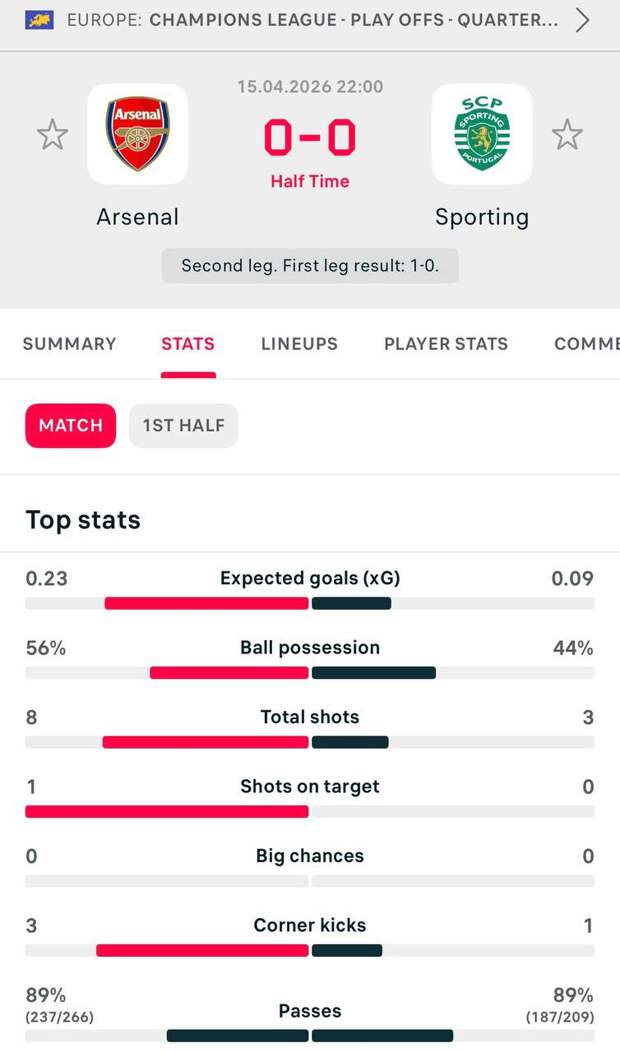Screen dimensions: 620x1052
Task: Expand the Champions League header chevron
Action: click(583, 20)
